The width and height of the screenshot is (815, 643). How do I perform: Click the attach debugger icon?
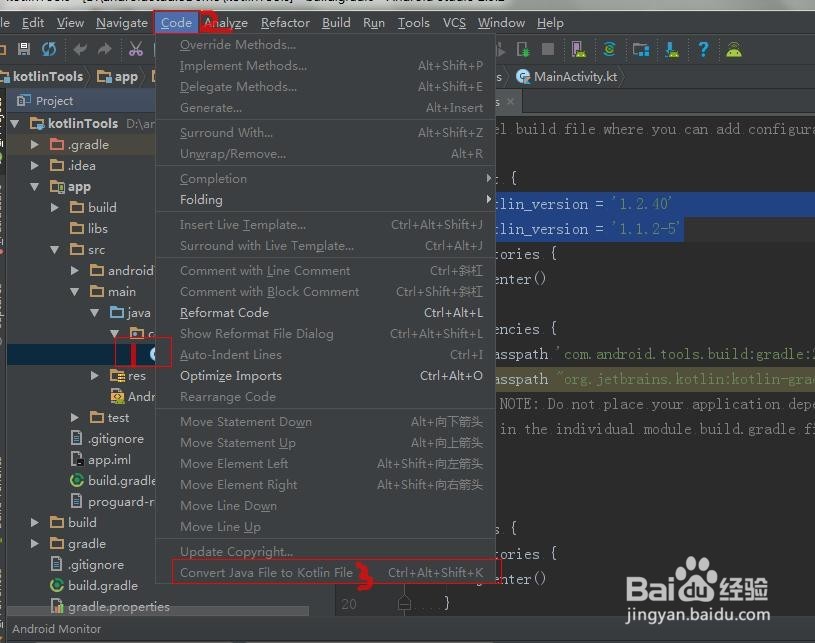(x=523, y=50)
